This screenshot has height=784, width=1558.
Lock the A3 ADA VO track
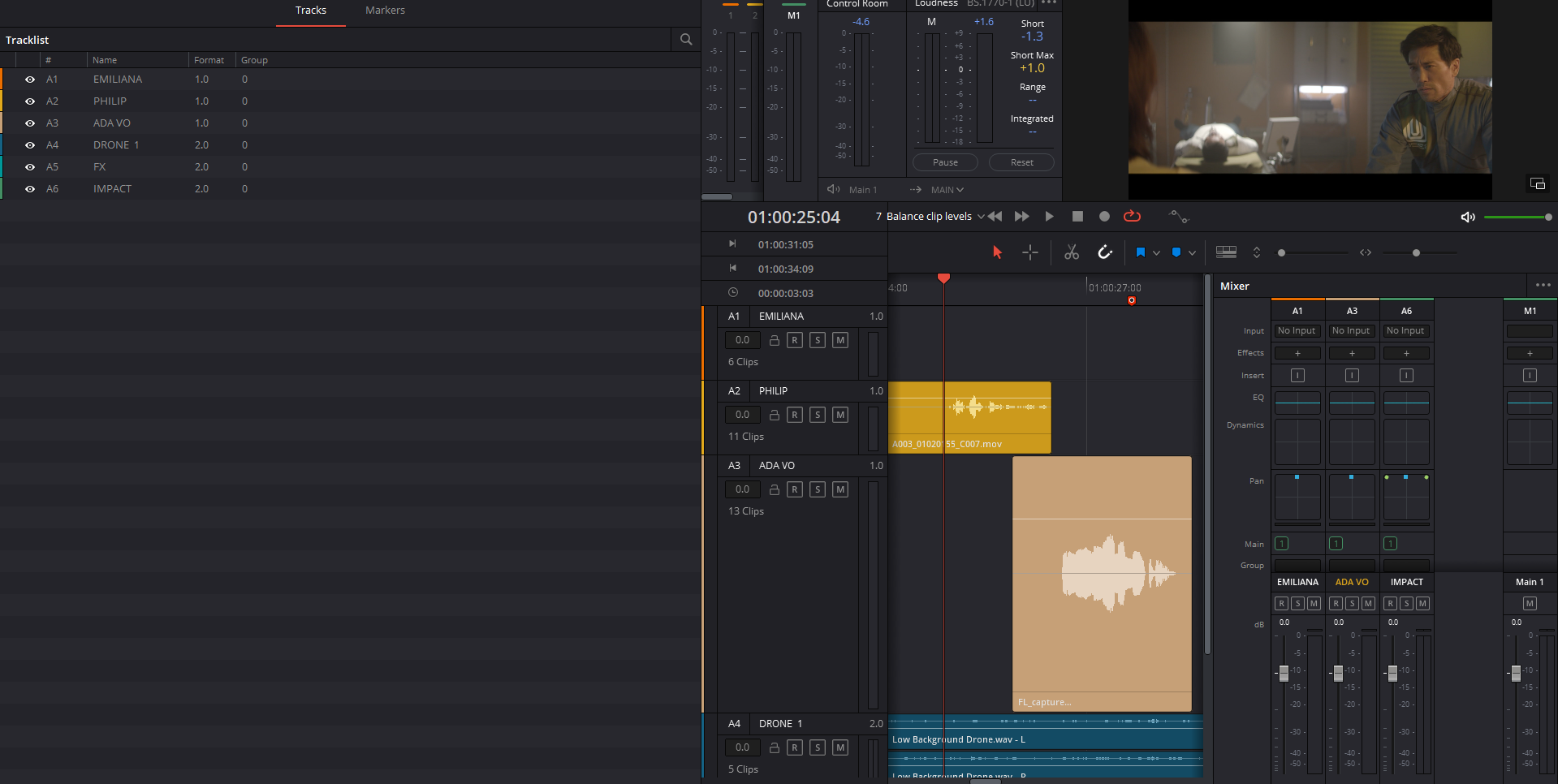[775, 489]
